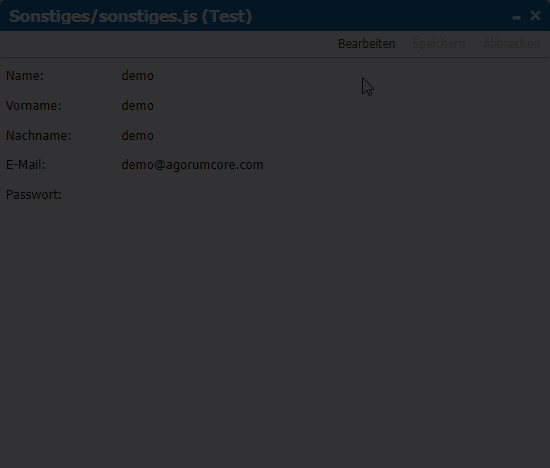Viewport: 550px width, 468px height.
Task: Click the empty toolbar space left of Bearbeiten
Action: [168, 44]
